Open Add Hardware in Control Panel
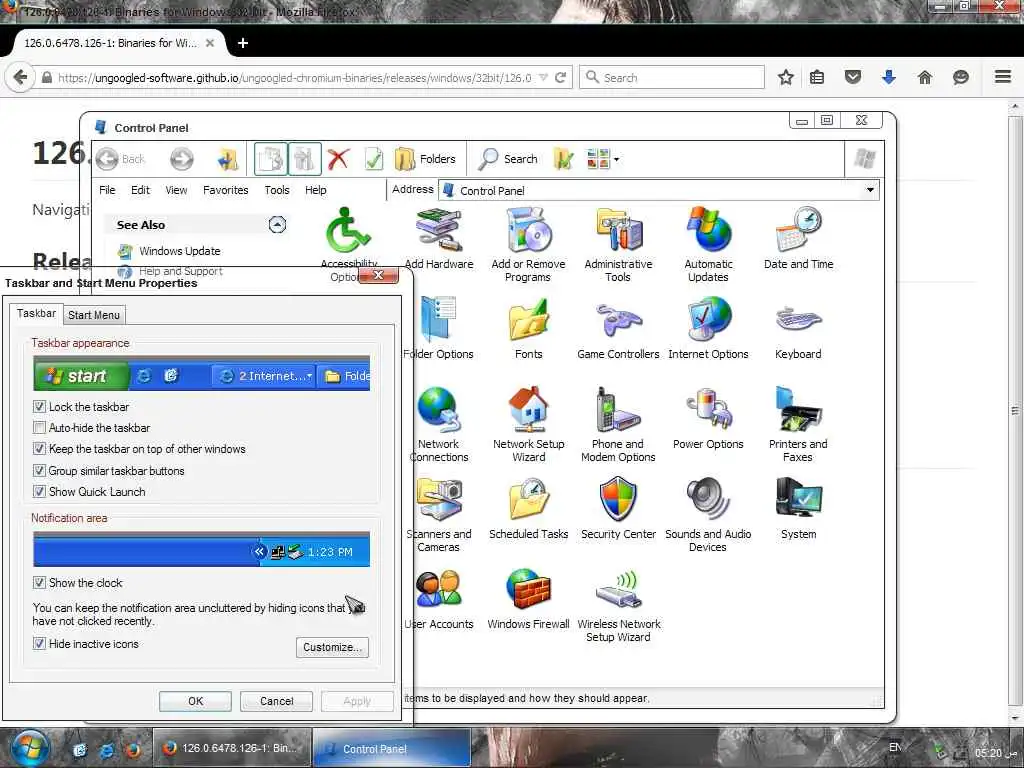Screen dimensions: 1024x768 439,238
